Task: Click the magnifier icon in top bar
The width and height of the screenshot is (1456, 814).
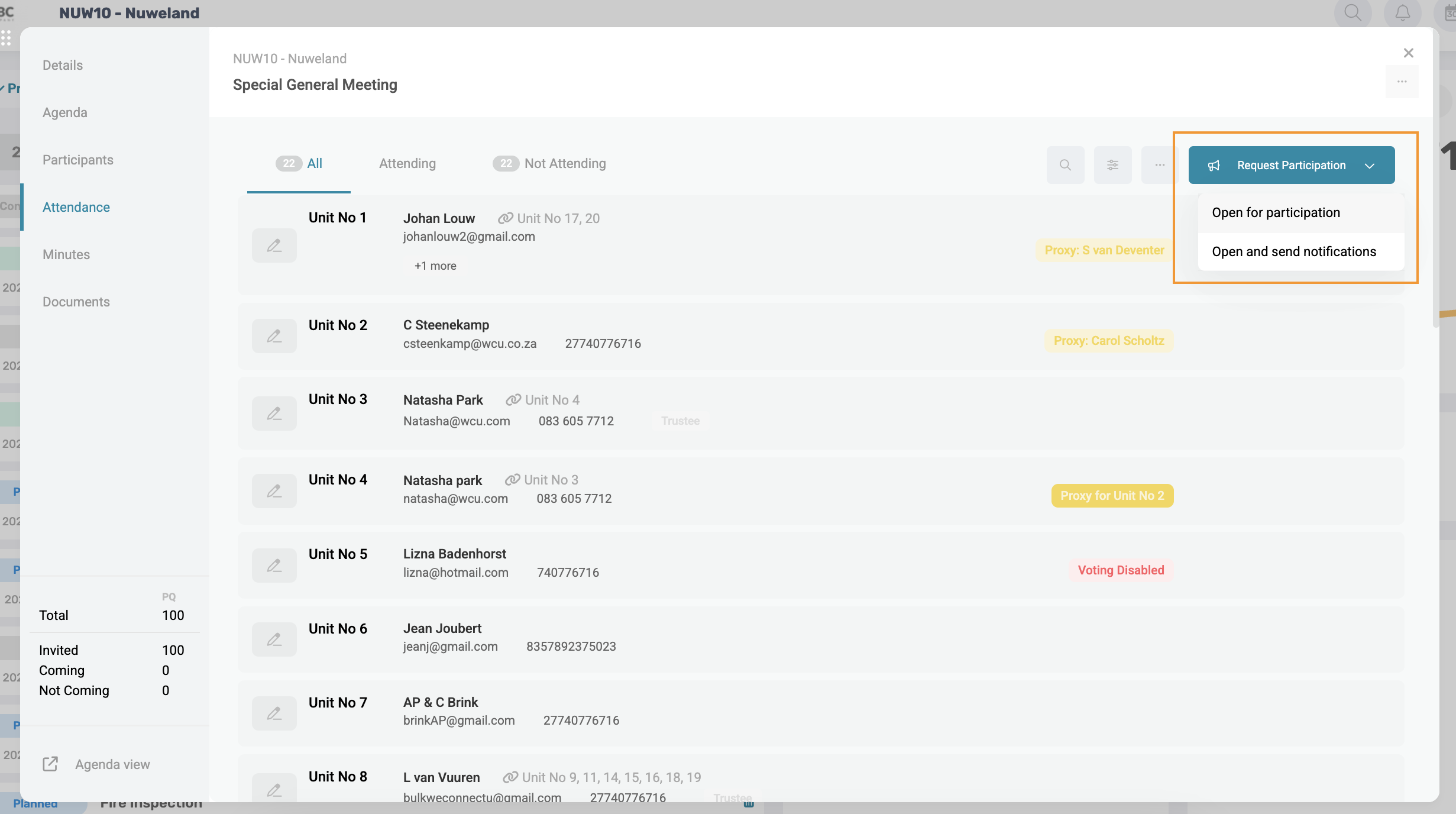Action: coord(1353,13)
